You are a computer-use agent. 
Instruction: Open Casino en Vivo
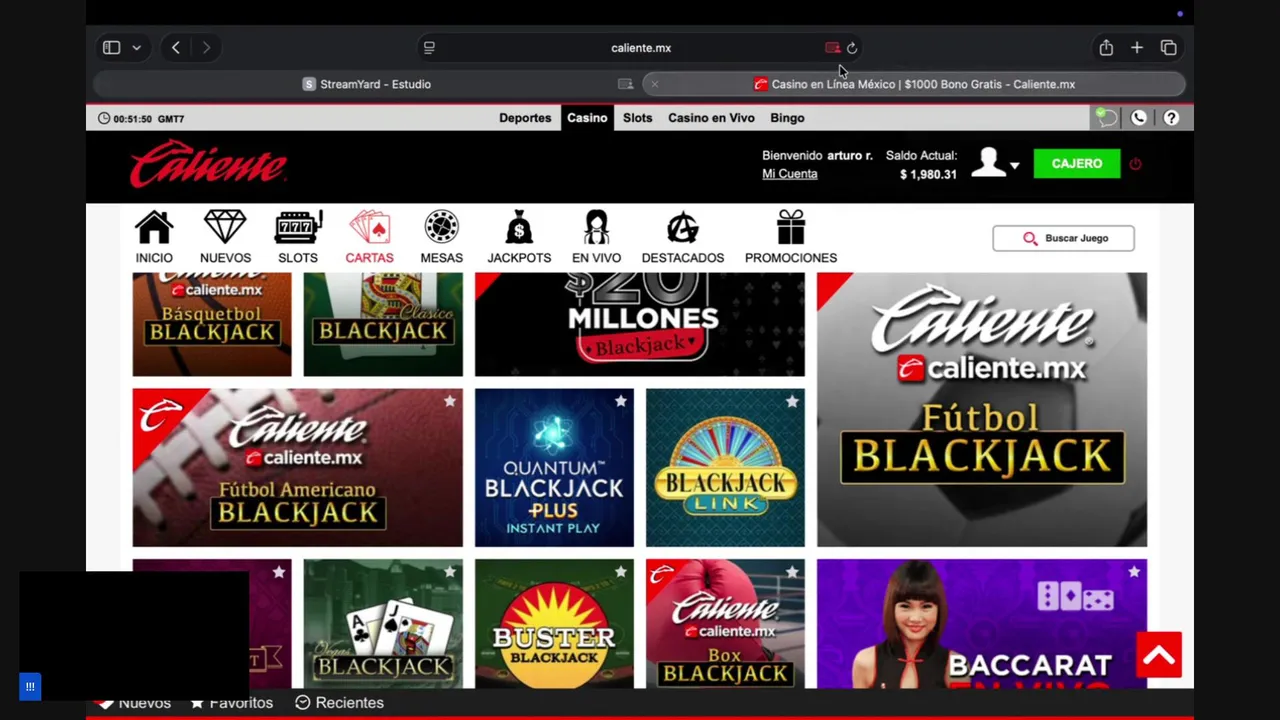[x=711, y=118]
